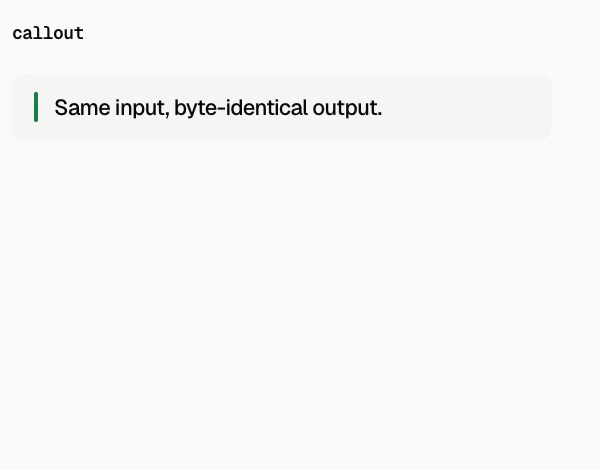The height and width of the screenshot is (470, 600).
Task: Select the callout sentence text
Action: (218, 108)
